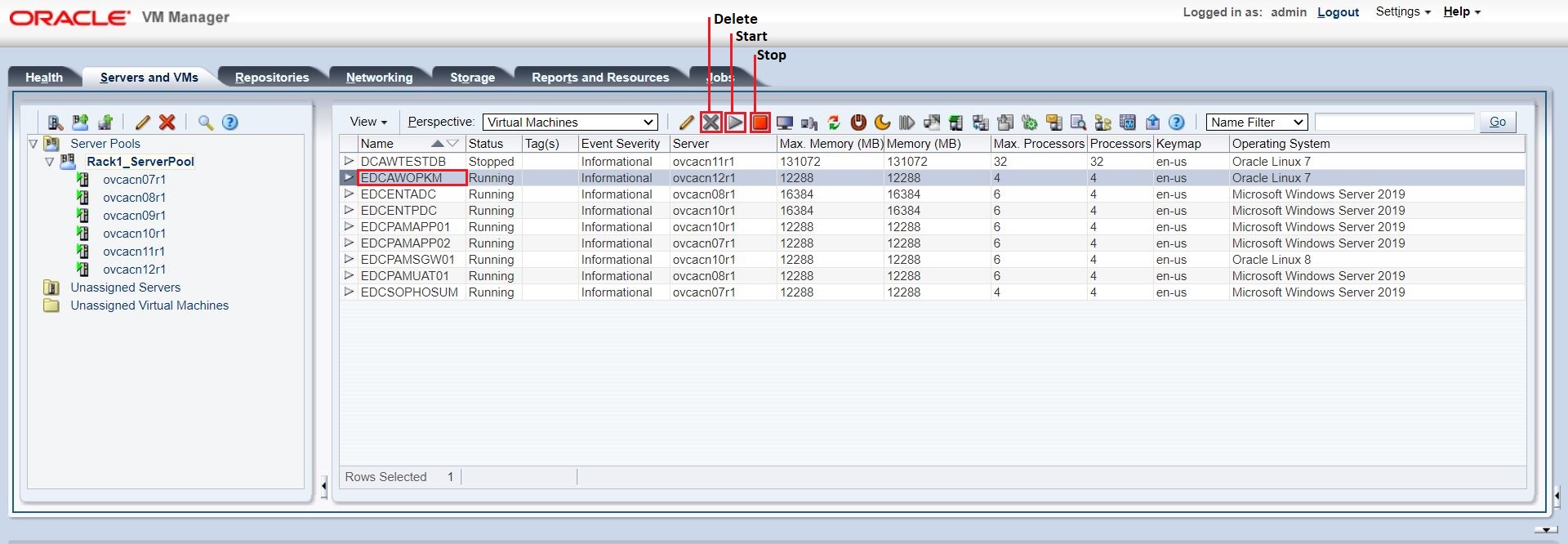
Task: Click the Restart VM icon with red-green arrows
Action: click(x=834, y=123)
